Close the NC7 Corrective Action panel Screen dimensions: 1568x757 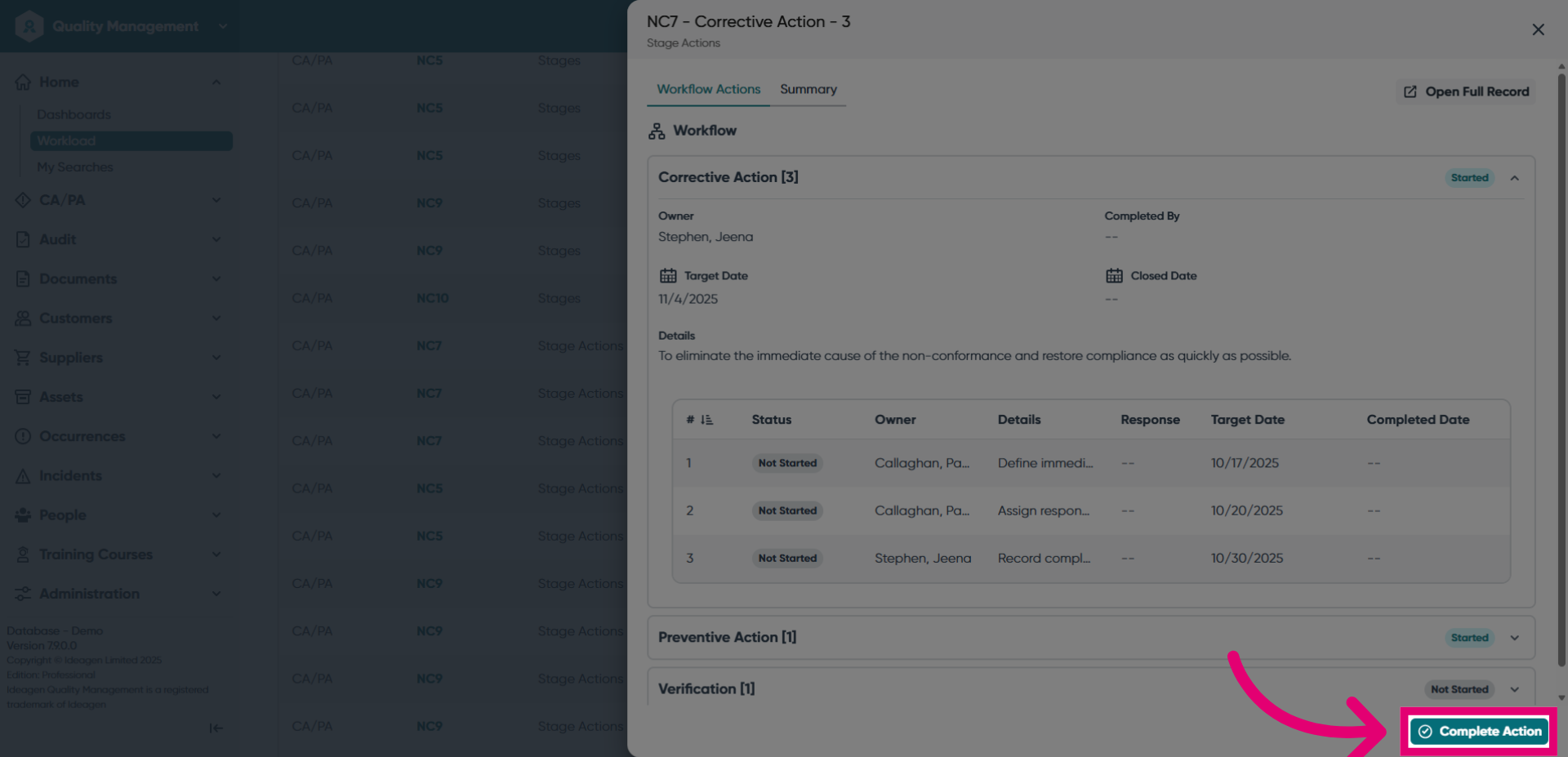1538,29
